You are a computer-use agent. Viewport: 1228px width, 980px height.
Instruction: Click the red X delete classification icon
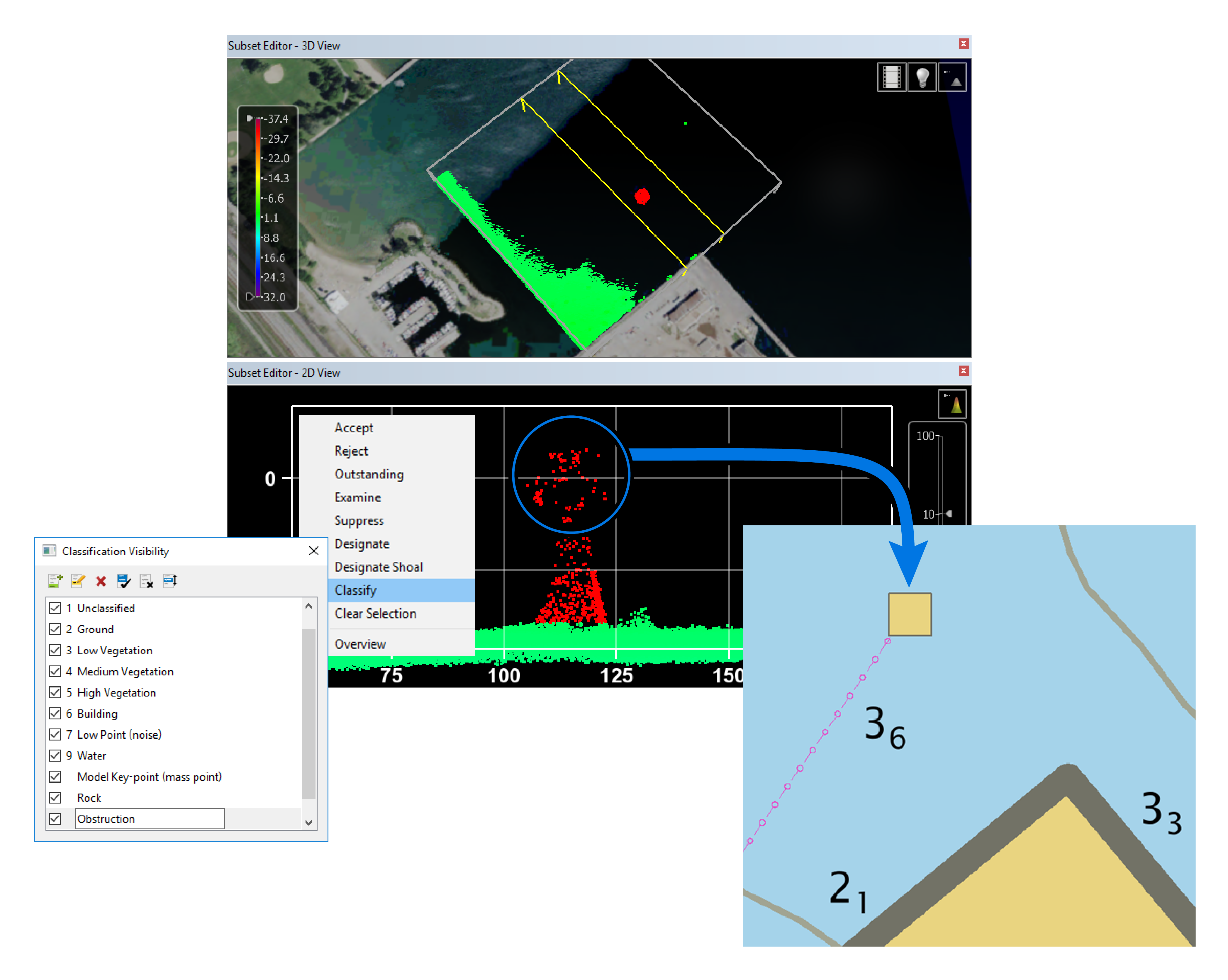[101, 581]
